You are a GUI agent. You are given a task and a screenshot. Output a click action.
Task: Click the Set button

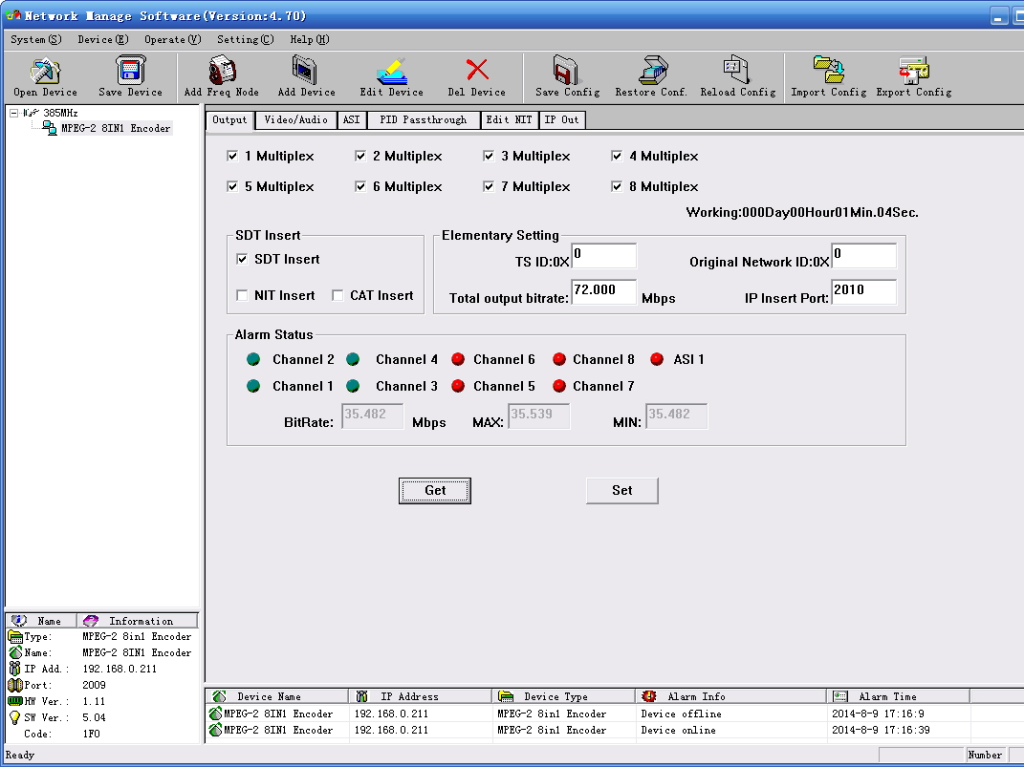[622, 491]
